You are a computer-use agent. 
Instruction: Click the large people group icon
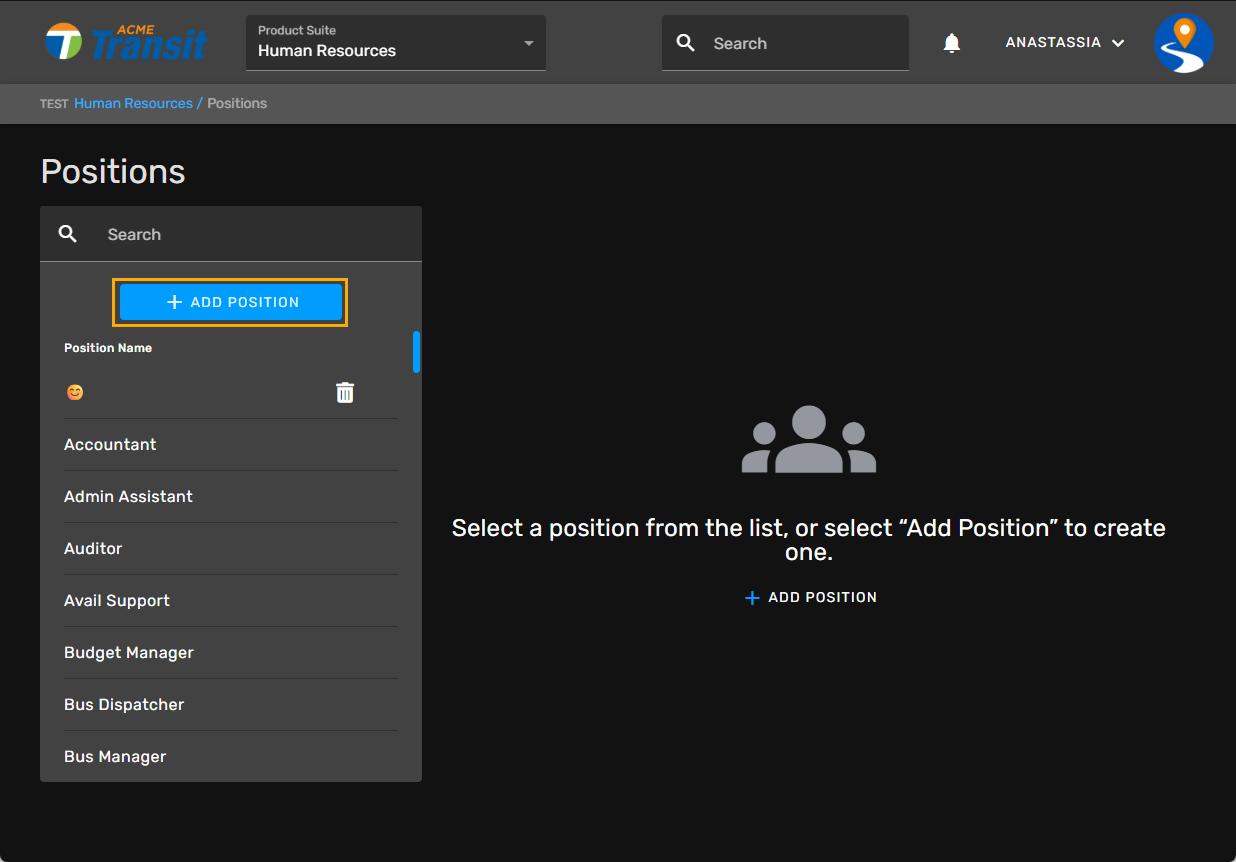(808, 440)
